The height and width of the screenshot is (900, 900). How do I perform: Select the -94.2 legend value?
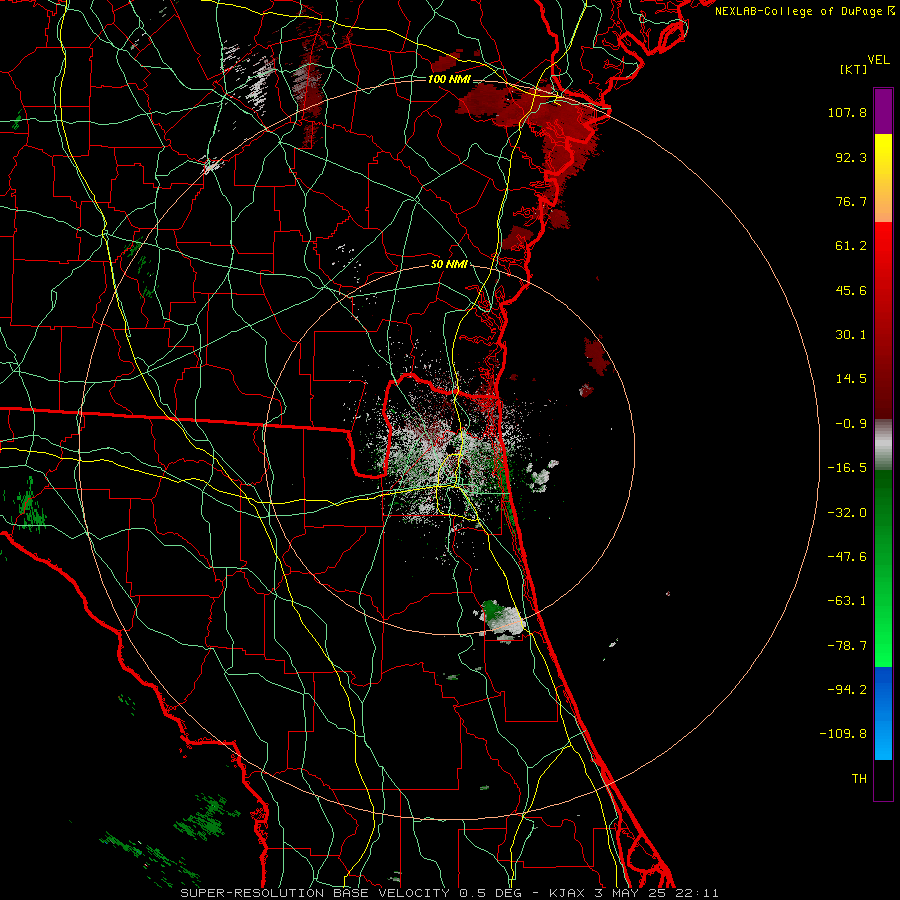(847, 690)
